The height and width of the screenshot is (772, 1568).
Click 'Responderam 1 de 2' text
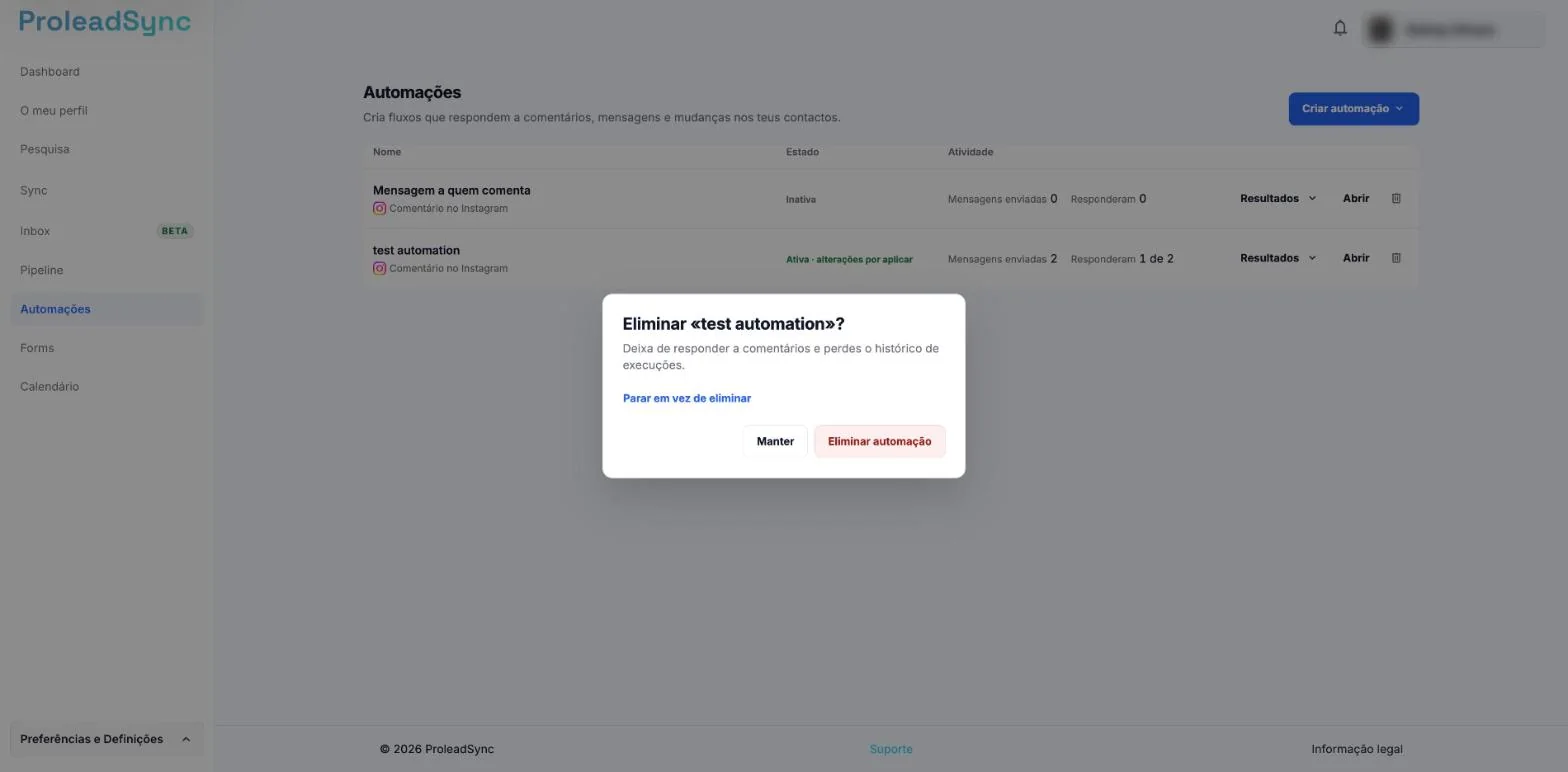(x=1122, y=259)
